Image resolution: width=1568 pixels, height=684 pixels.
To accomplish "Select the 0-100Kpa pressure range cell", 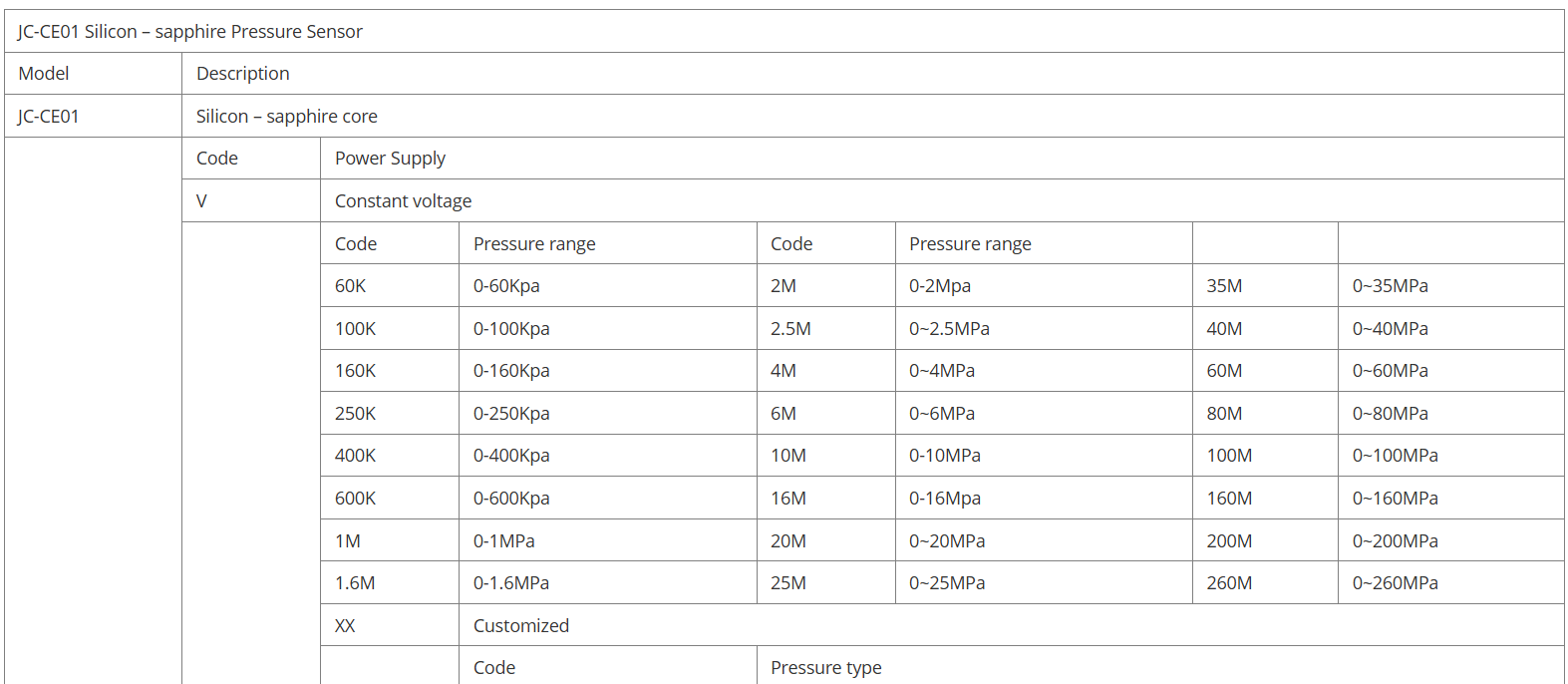I will coord(511,329).
